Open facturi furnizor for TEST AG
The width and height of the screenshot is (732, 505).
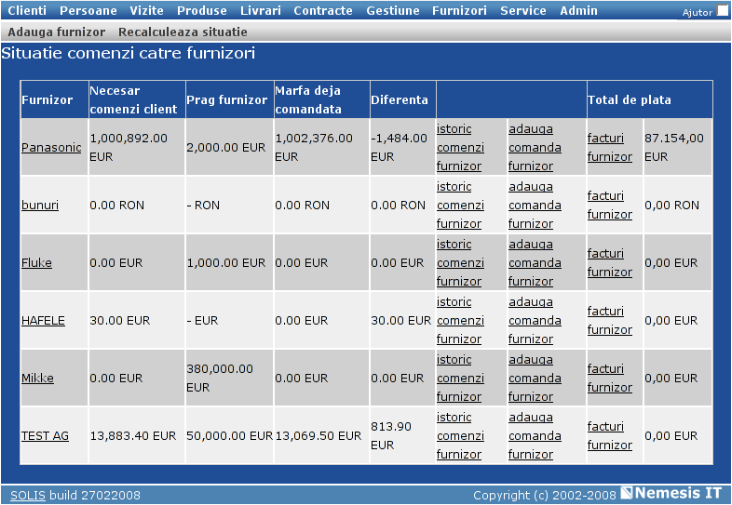coord(610,436)
